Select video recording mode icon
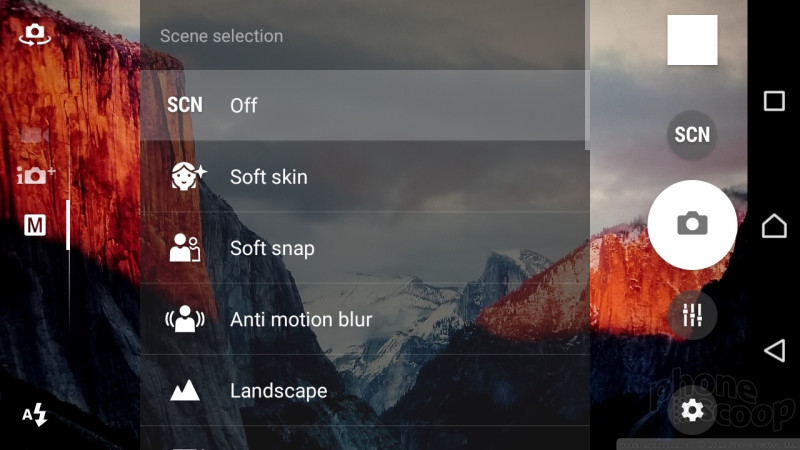This screenshot has width=800, height=450. (35, 135)
